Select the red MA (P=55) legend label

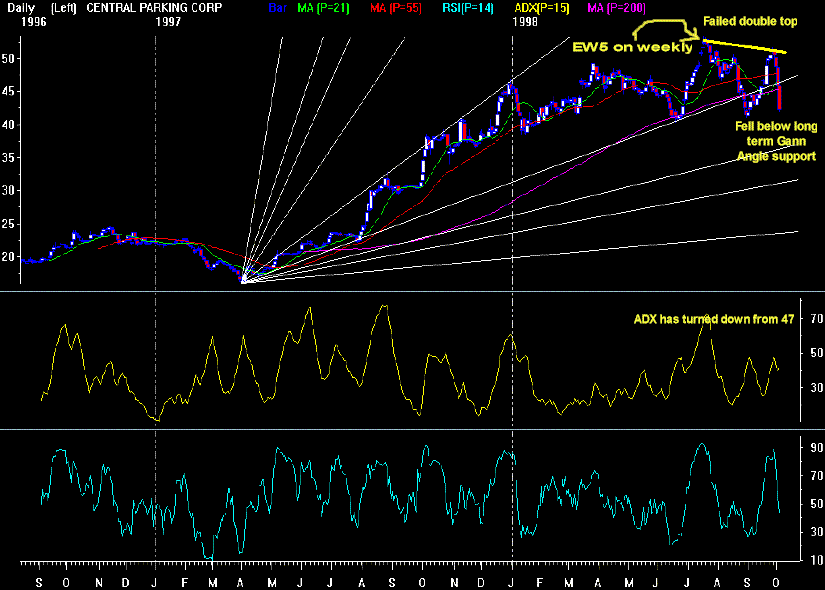pos(396,8)
